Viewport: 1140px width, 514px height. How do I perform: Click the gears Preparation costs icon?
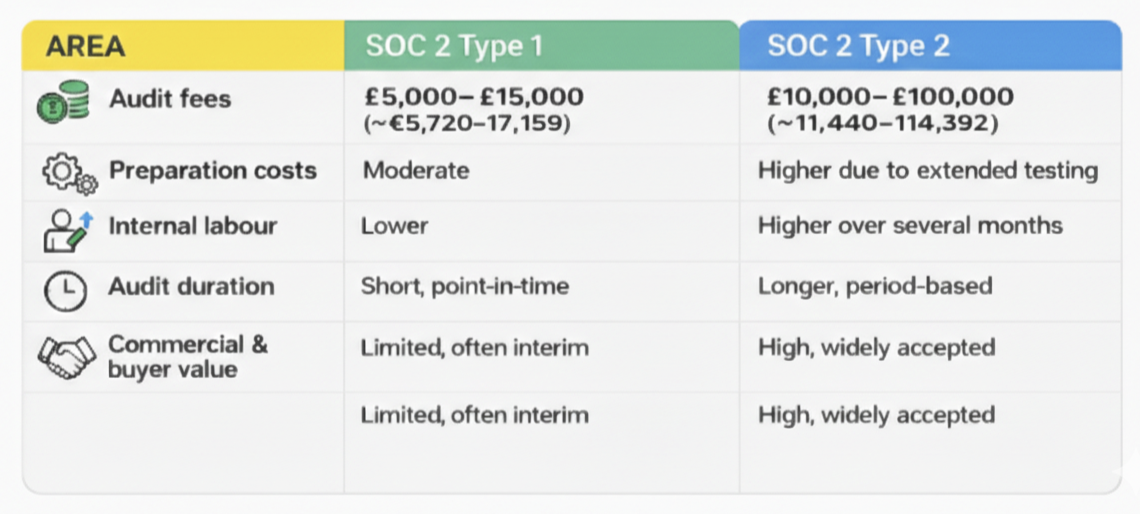click(68, 173)
